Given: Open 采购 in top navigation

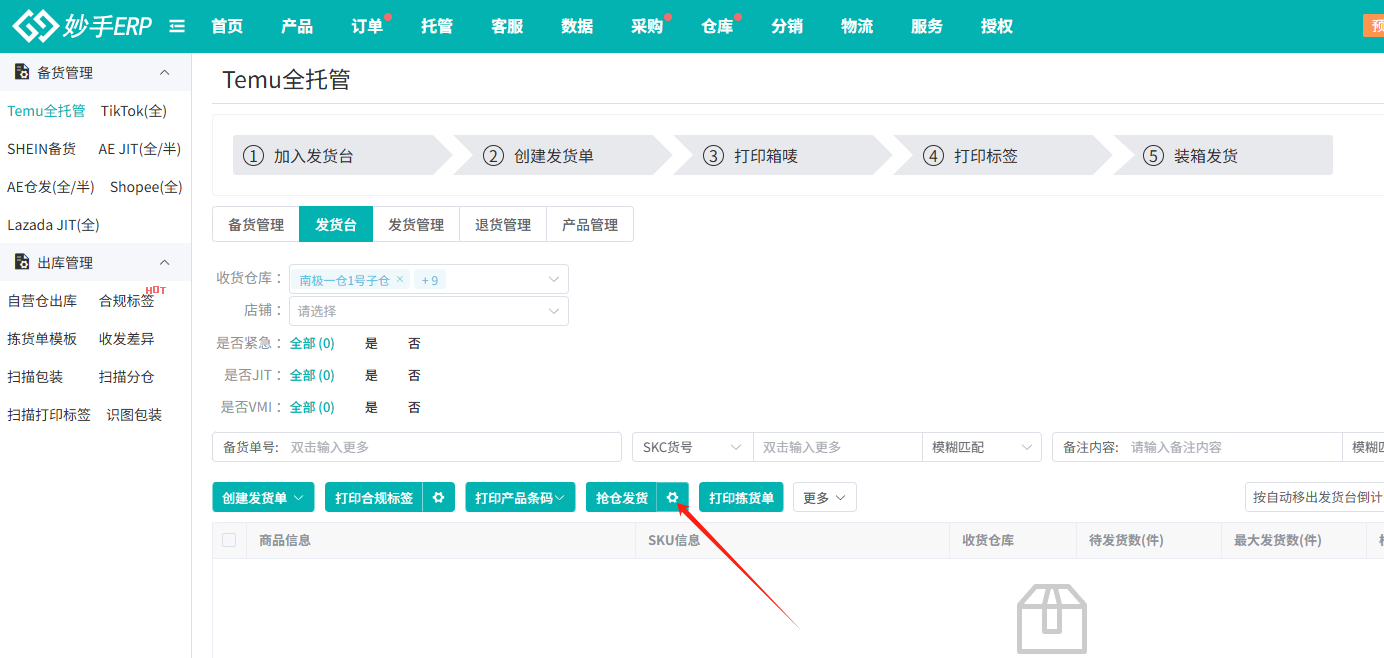Looking at the screenshot, I should (647, 26).
